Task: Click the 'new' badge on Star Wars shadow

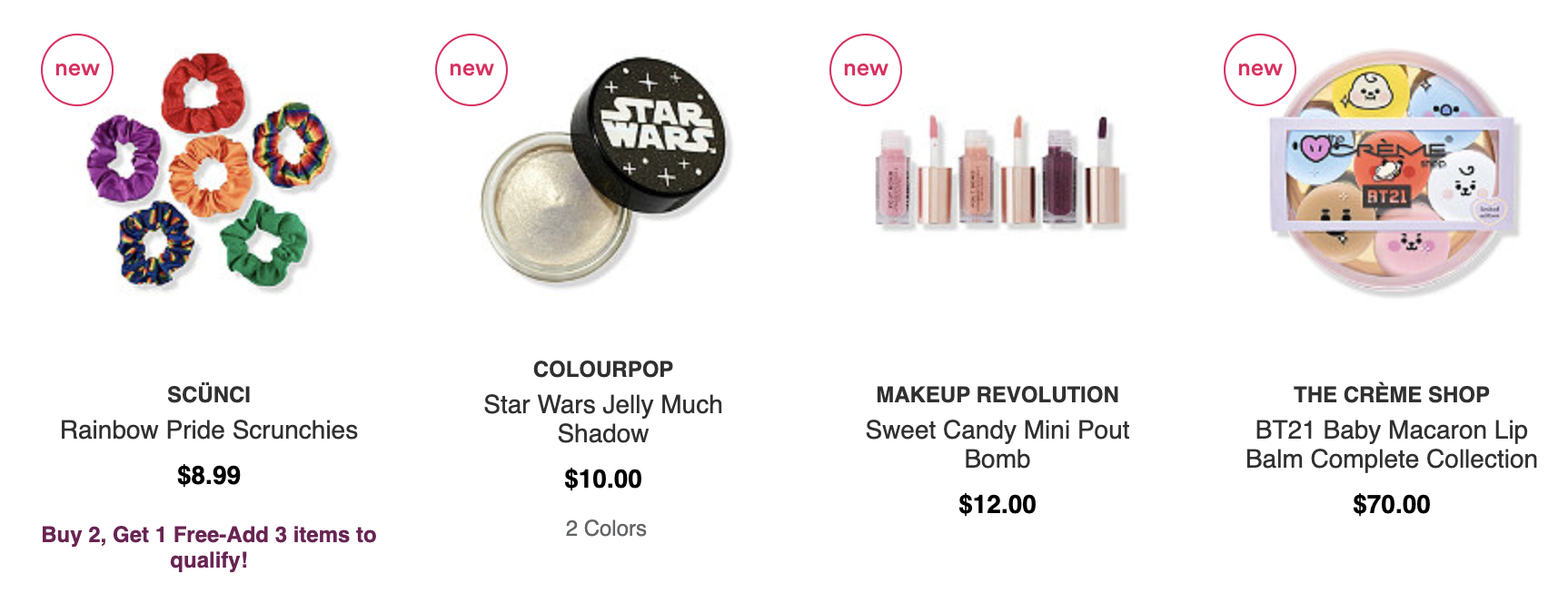Action: pos(471,70)
